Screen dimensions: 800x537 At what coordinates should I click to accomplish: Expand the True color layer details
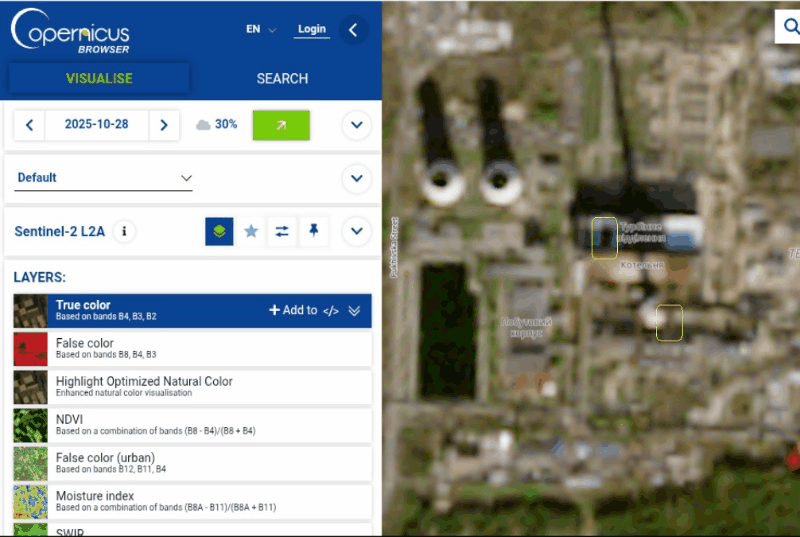coord(354,311)
